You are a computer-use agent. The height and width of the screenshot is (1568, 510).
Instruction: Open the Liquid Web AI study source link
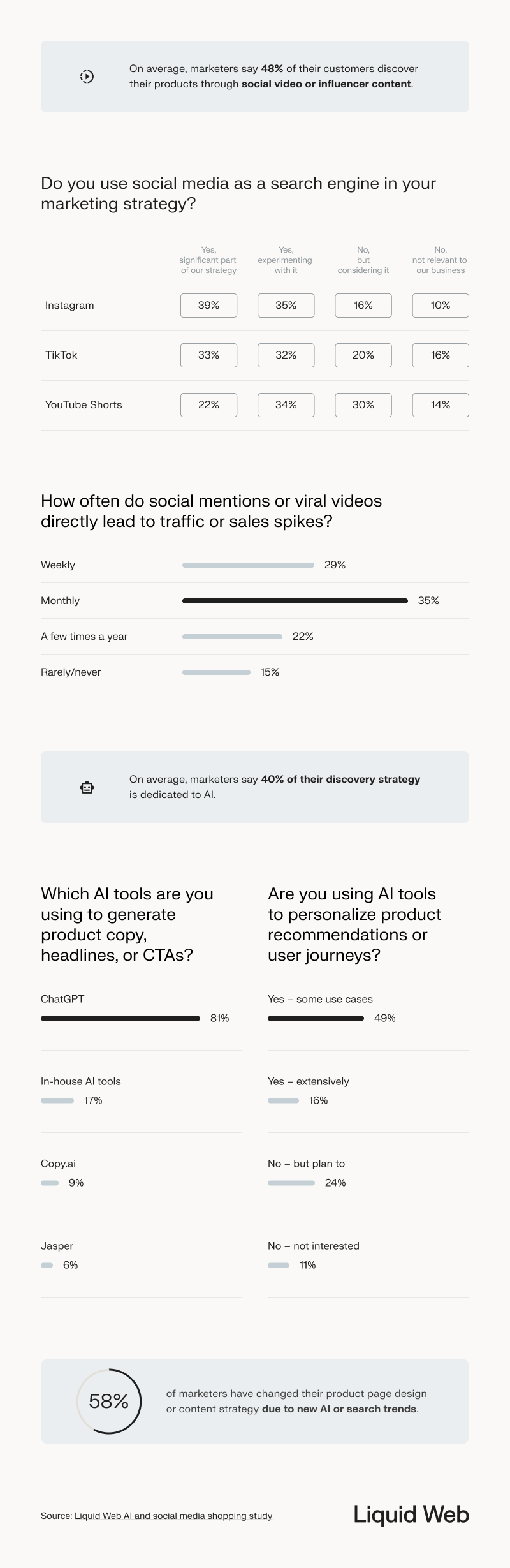pos(173,1516)
